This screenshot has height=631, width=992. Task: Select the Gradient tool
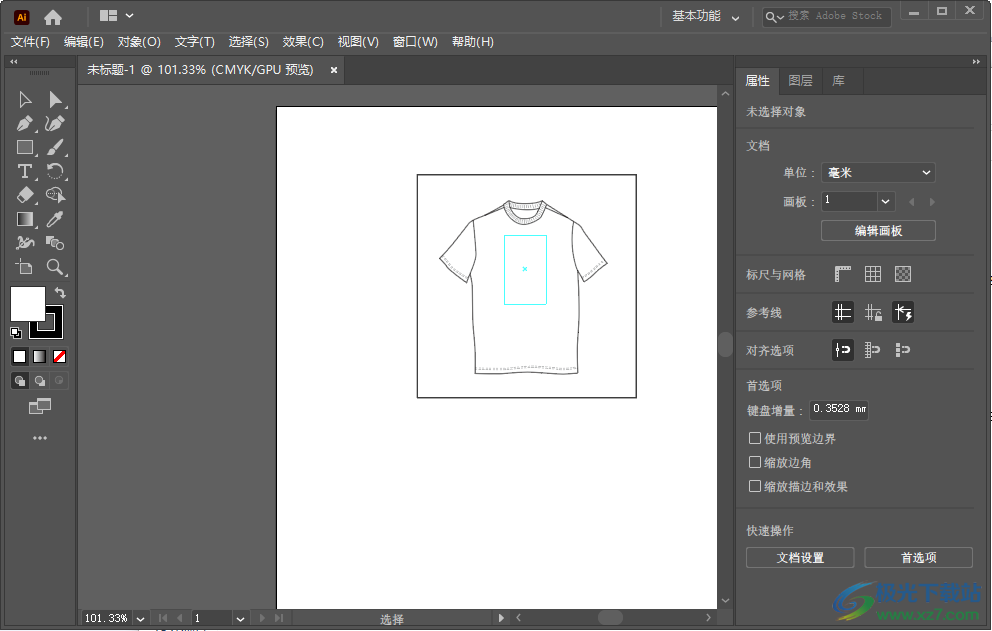tap(25, 219)
